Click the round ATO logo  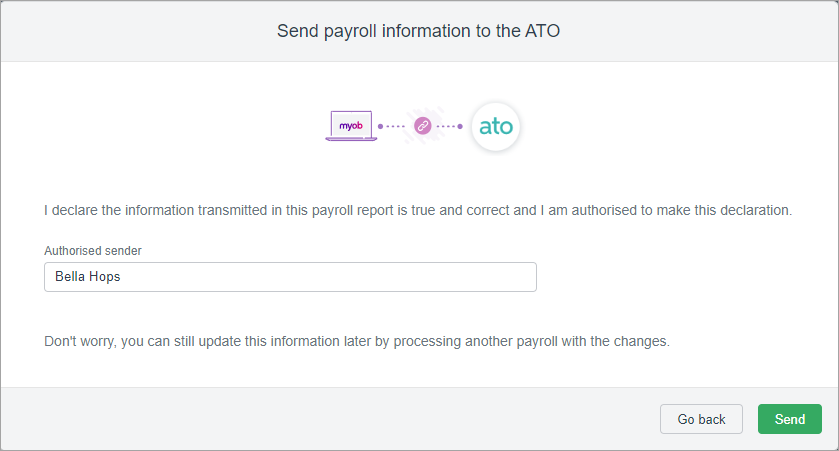pyautogui.click(x=496, y=127)
